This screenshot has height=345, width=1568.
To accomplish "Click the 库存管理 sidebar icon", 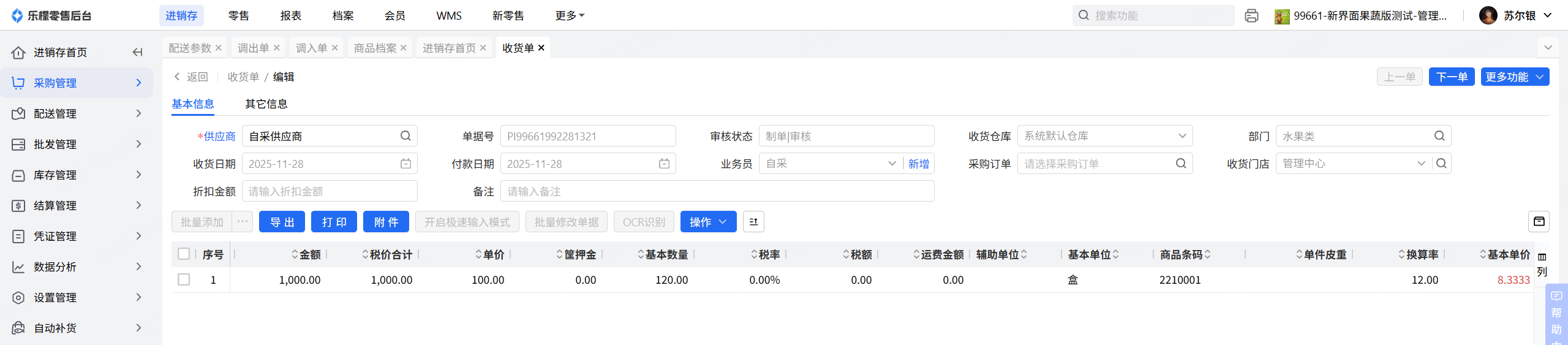I will point(18,175).
